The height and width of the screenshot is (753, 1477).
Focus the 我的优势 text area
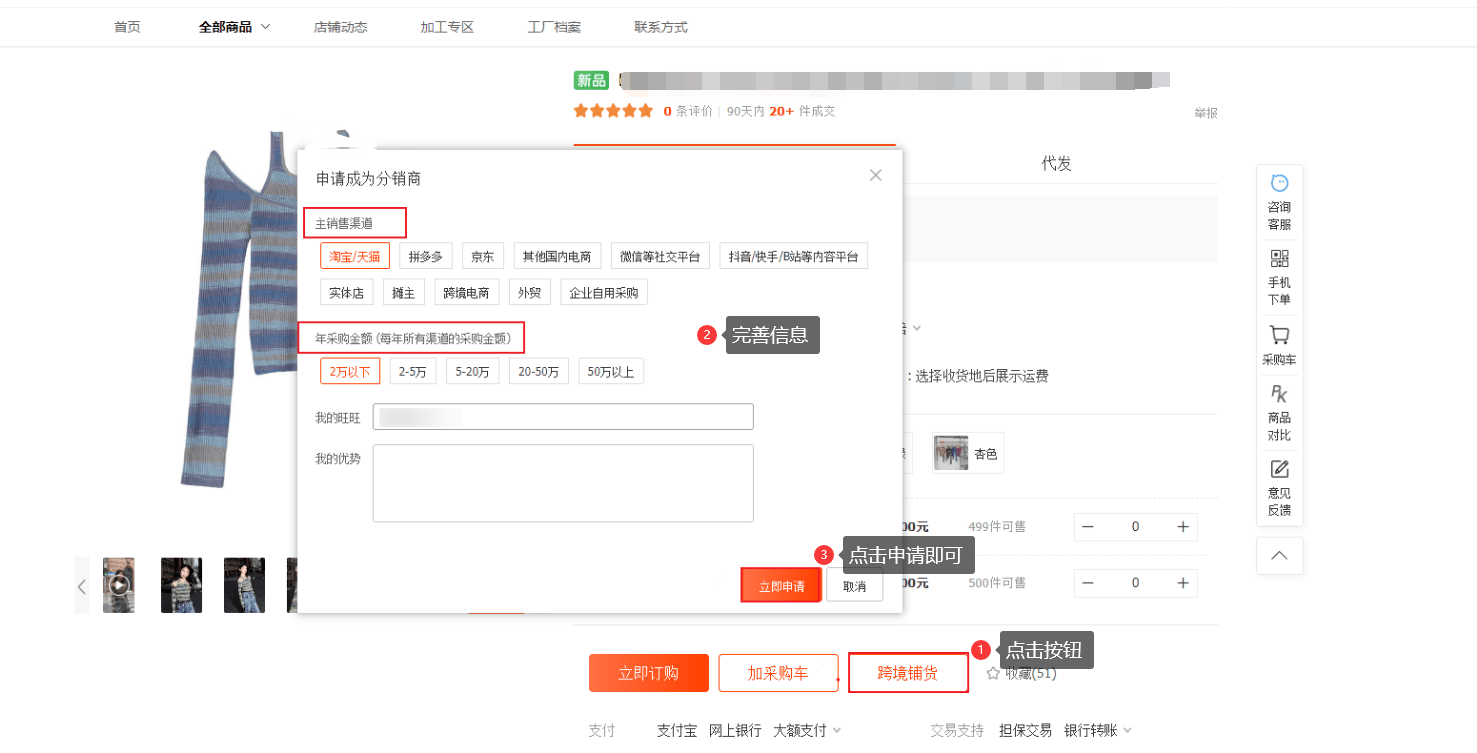coord(563,483)
